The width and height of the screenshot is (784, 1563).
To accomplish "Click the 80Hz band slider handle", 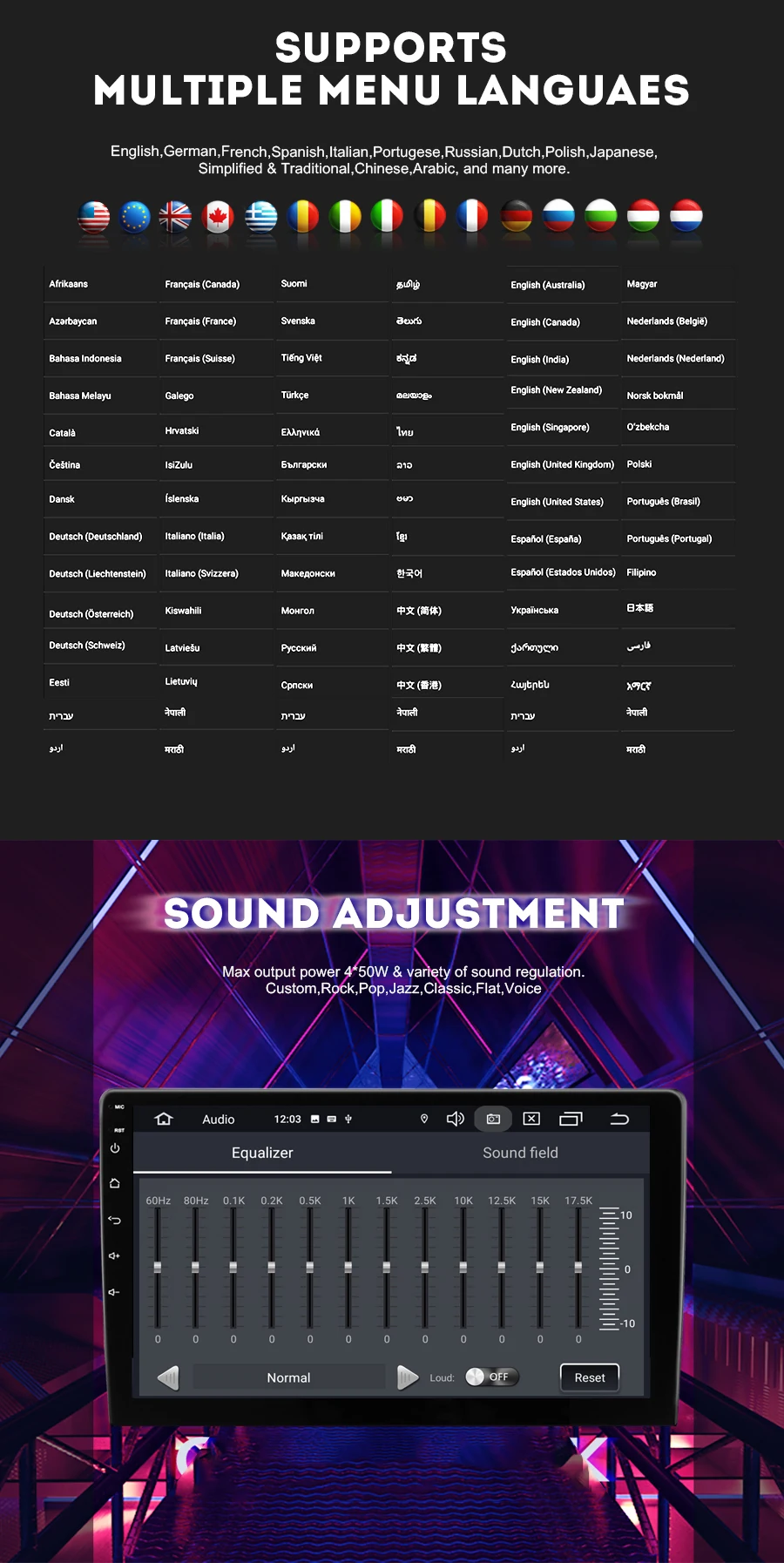I will click(195, 1268).
